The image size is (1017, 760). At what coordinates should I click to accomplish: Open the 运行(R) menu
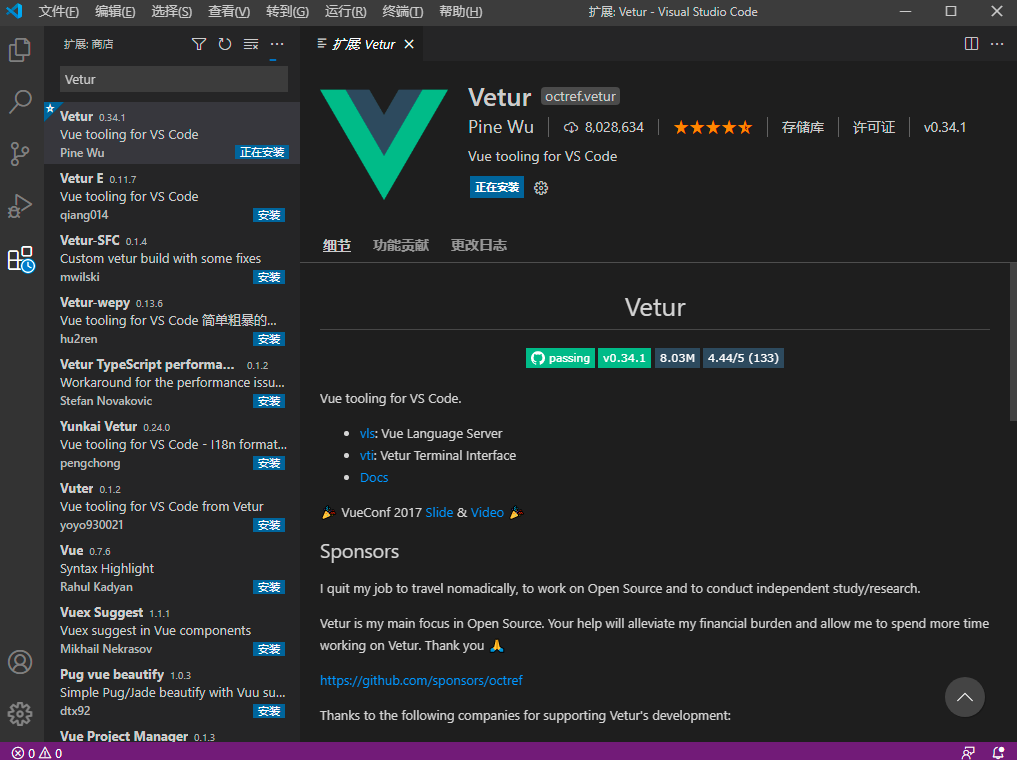point(345,12)
